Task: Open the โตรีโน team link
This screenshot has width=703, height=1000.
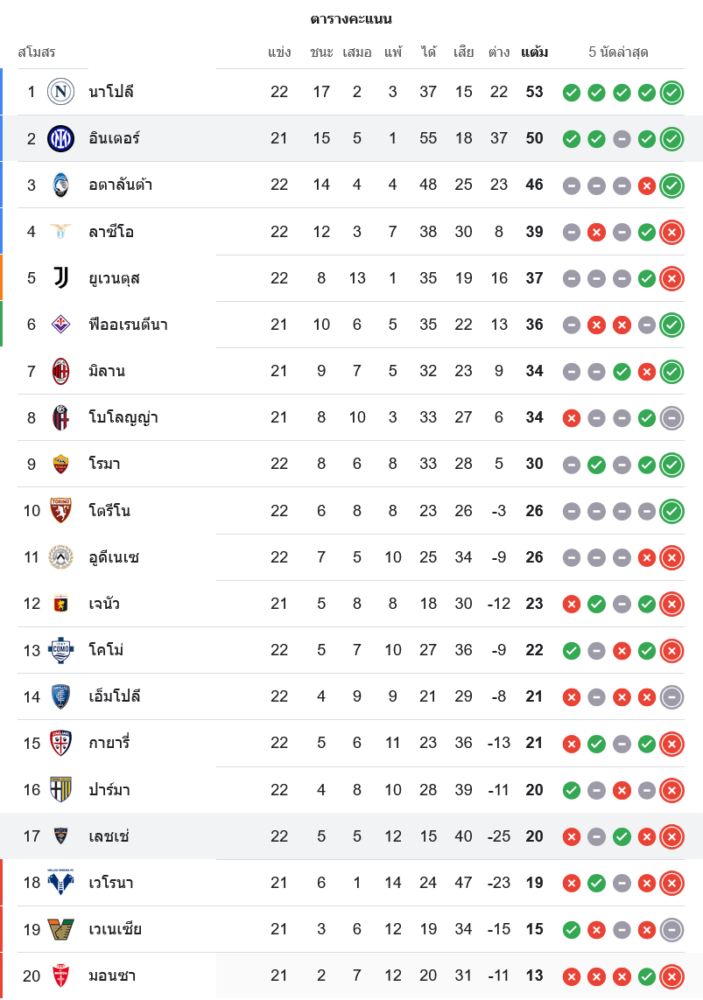Action: [109, 511]
